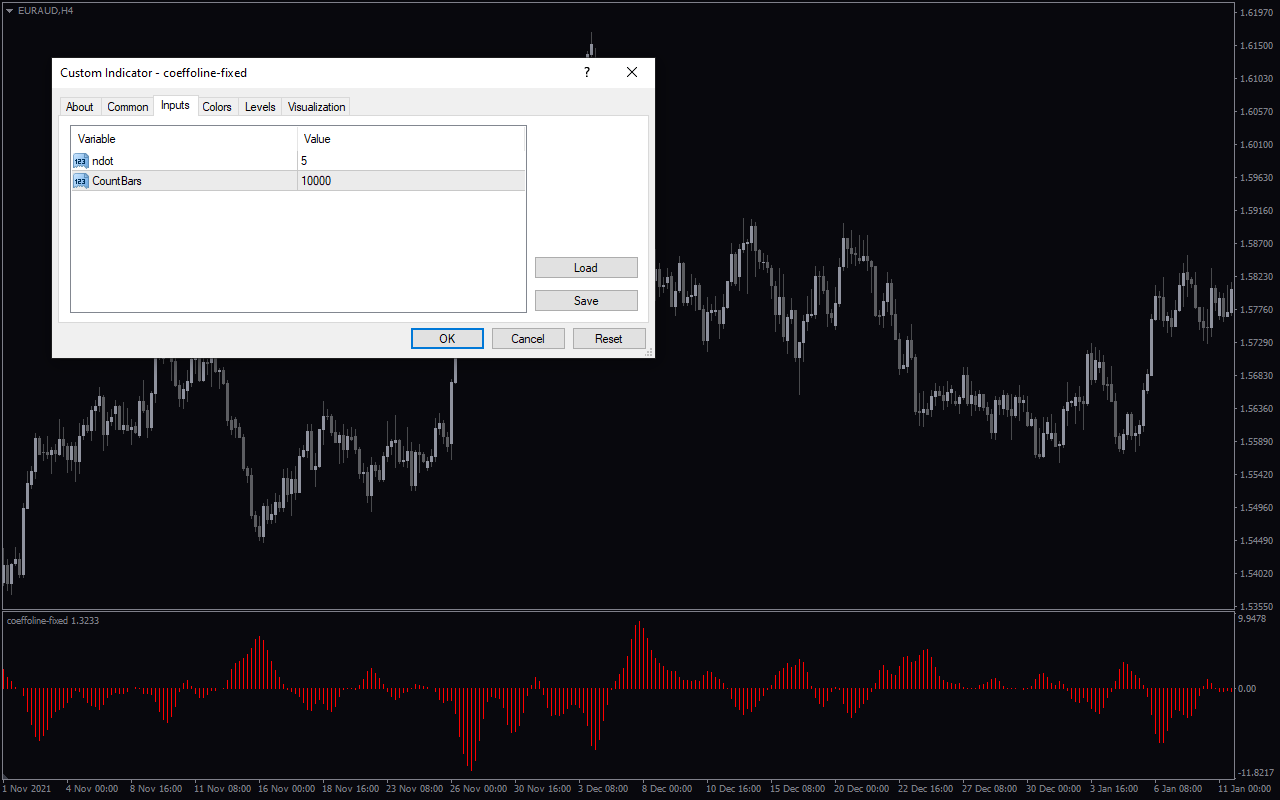The image size is (1280, 800).
Task: Click the EURAUD,H4 chart dropdown arrow
Action: pyautogui.click(x=9, y=10)
